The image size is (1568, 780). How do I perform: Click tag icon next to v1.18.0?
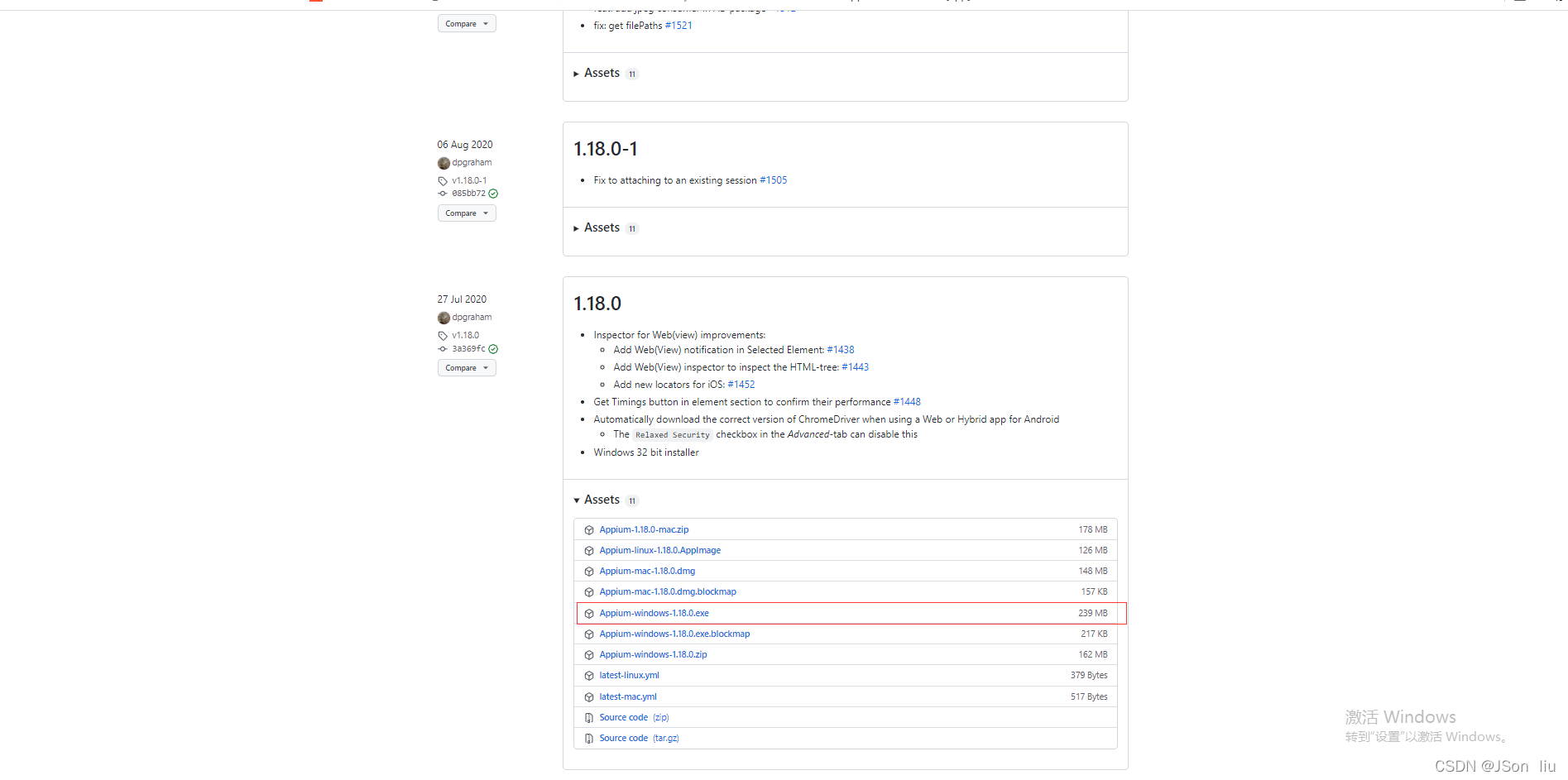pyautogui.click(x=443, y=336)
